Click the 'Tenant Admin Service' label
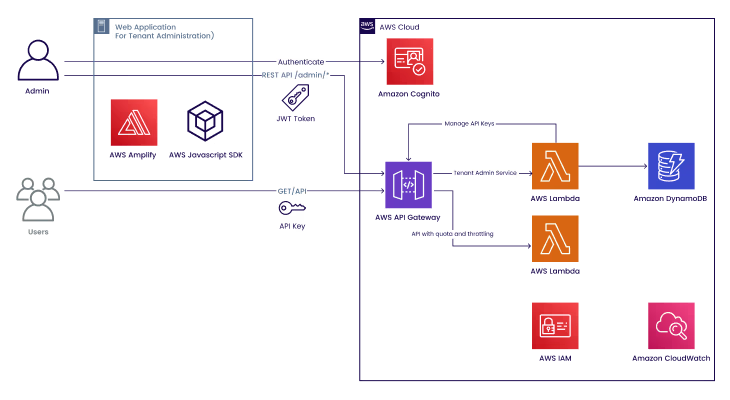Screen dimensions: 730x400 (x=485, y=173)
